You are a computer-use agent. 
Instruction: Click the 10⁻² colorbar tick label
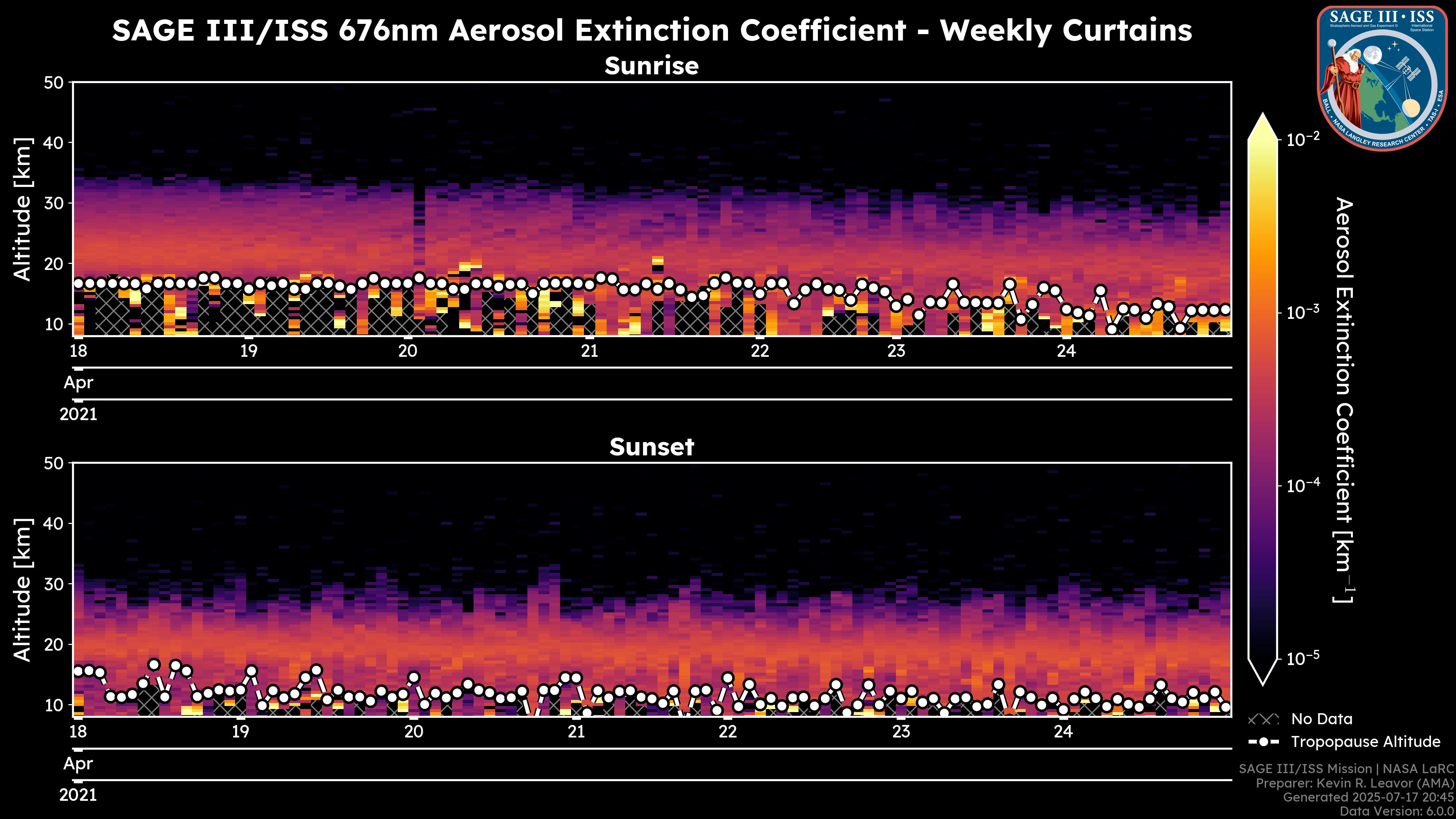(x=1303, y=138)
